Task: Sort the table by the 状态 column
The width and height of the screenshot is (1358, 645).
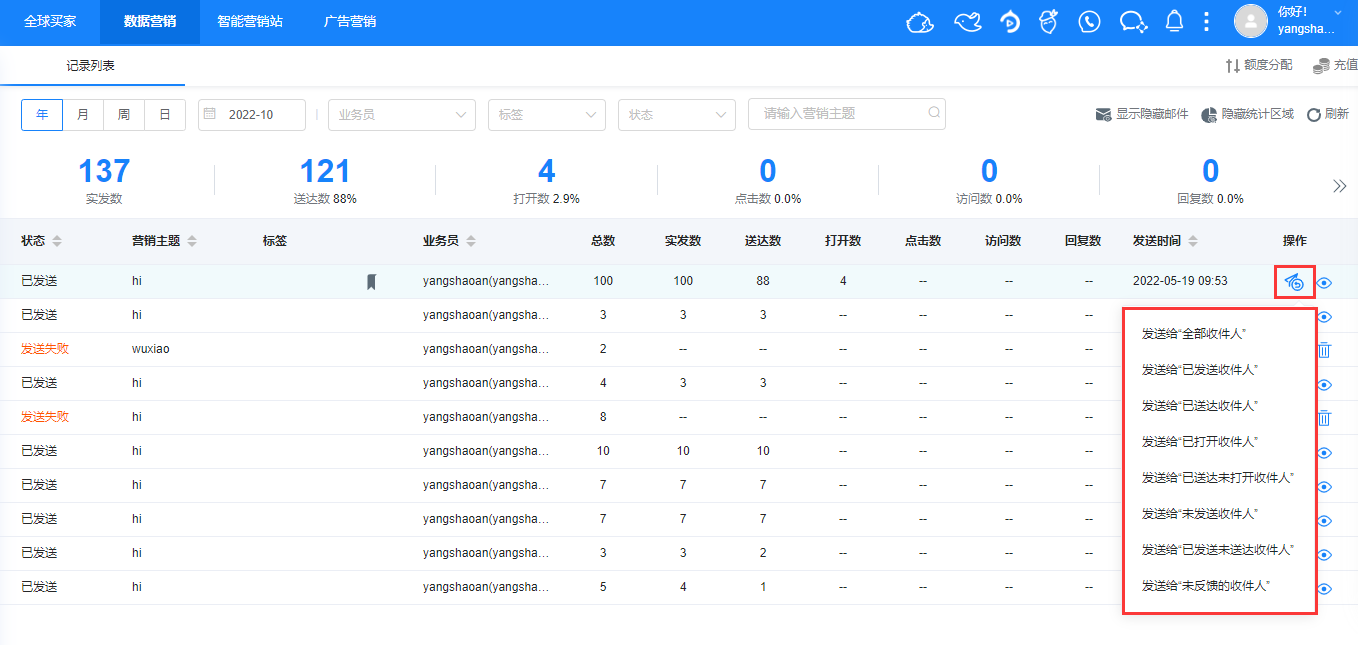Action: (57, 241)
